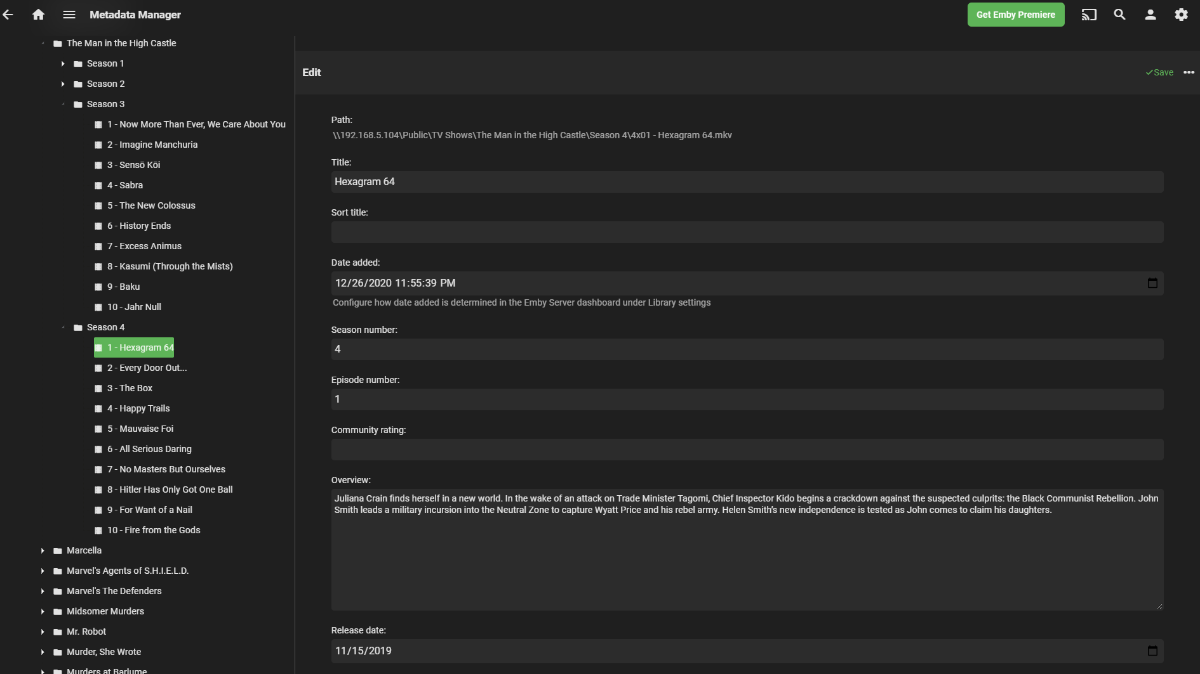Click the cast to device icon
This screenshot has width=1200, height=674.
1089,15
